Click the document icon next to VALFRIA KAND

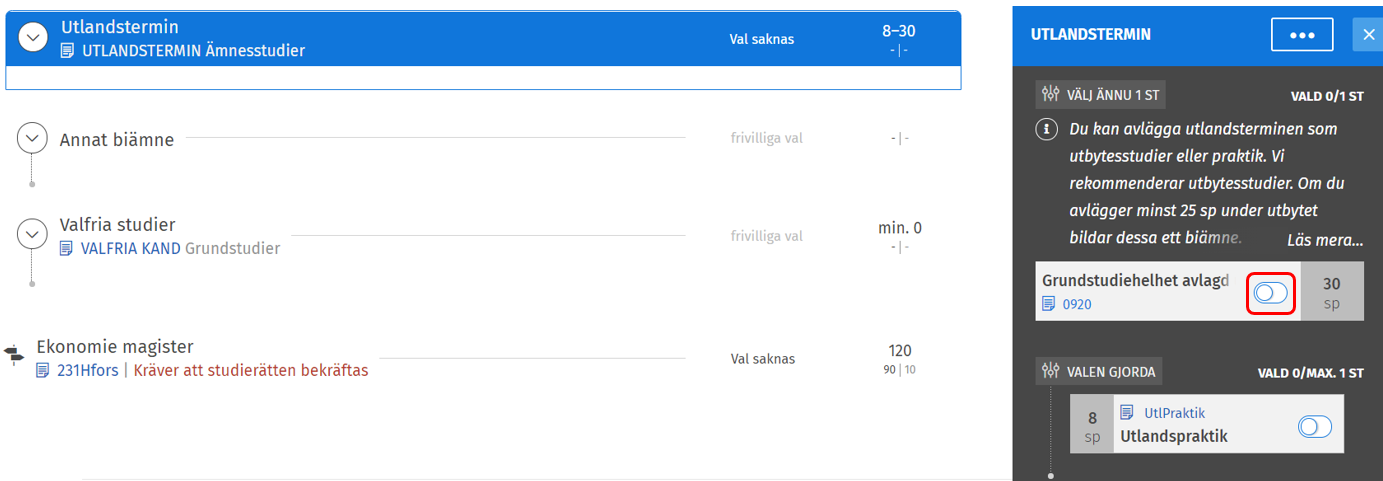tap(67, 248)
